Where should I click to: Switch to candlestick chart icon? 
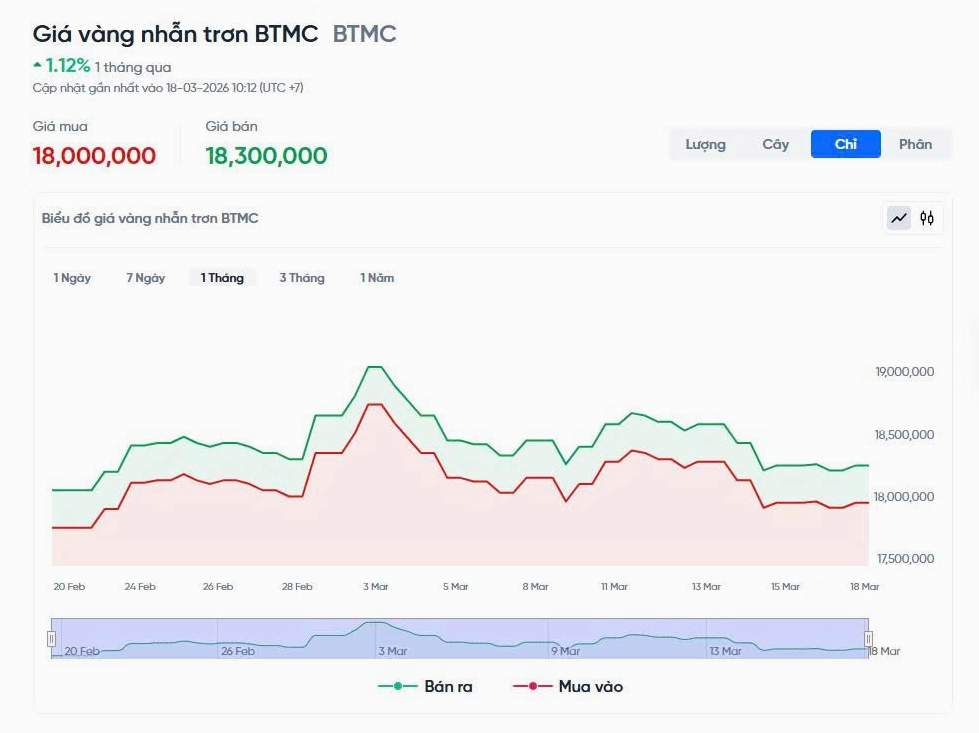click(926, 218)
